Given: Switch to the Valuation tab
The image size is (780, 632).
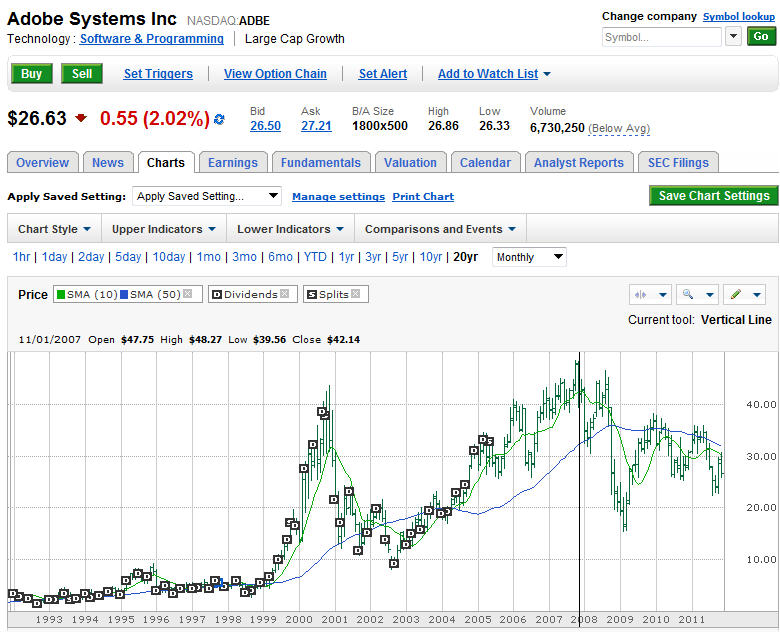Looking at the screenshot, I should pos(410,163).
